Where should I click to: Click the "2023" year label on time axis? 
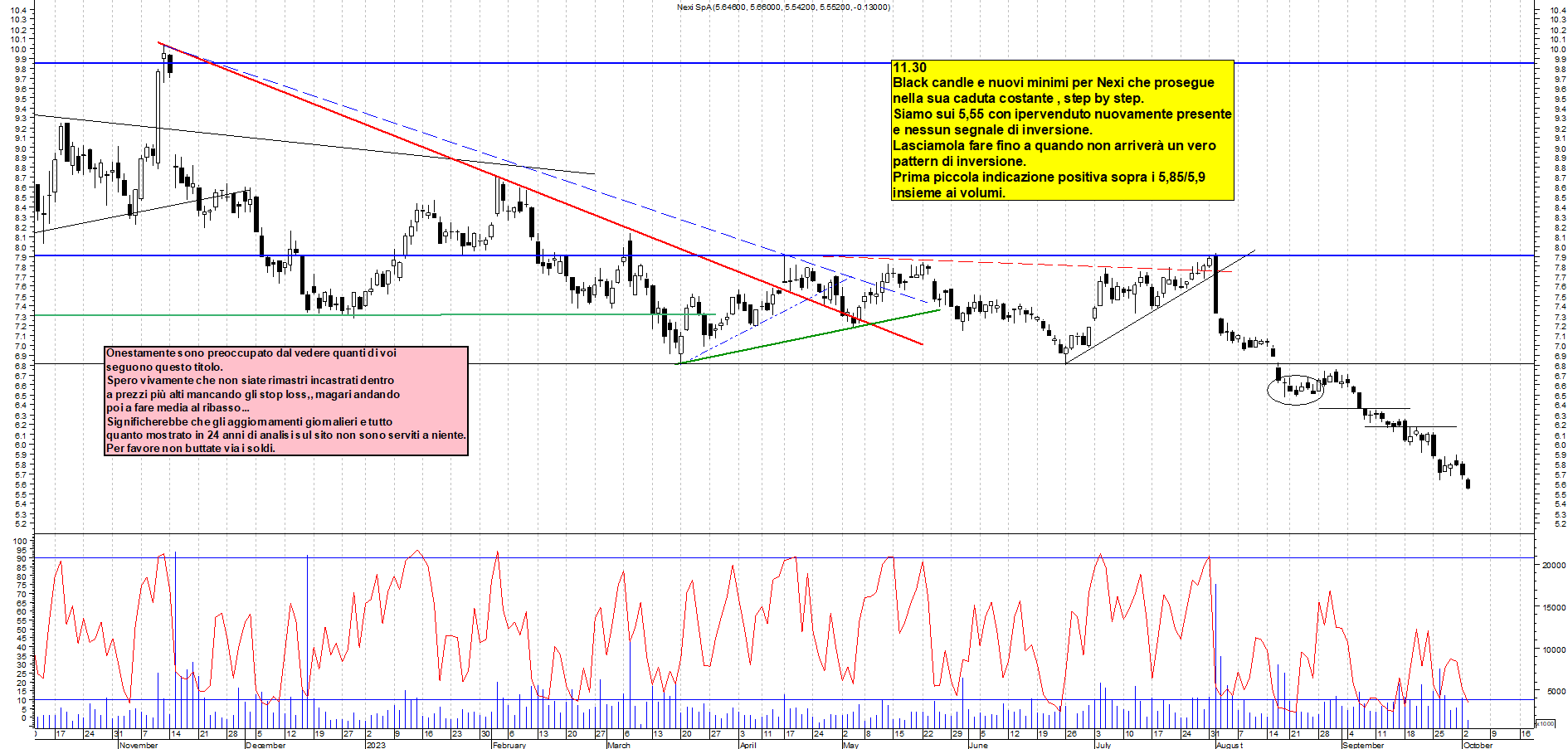pos(376,745)
